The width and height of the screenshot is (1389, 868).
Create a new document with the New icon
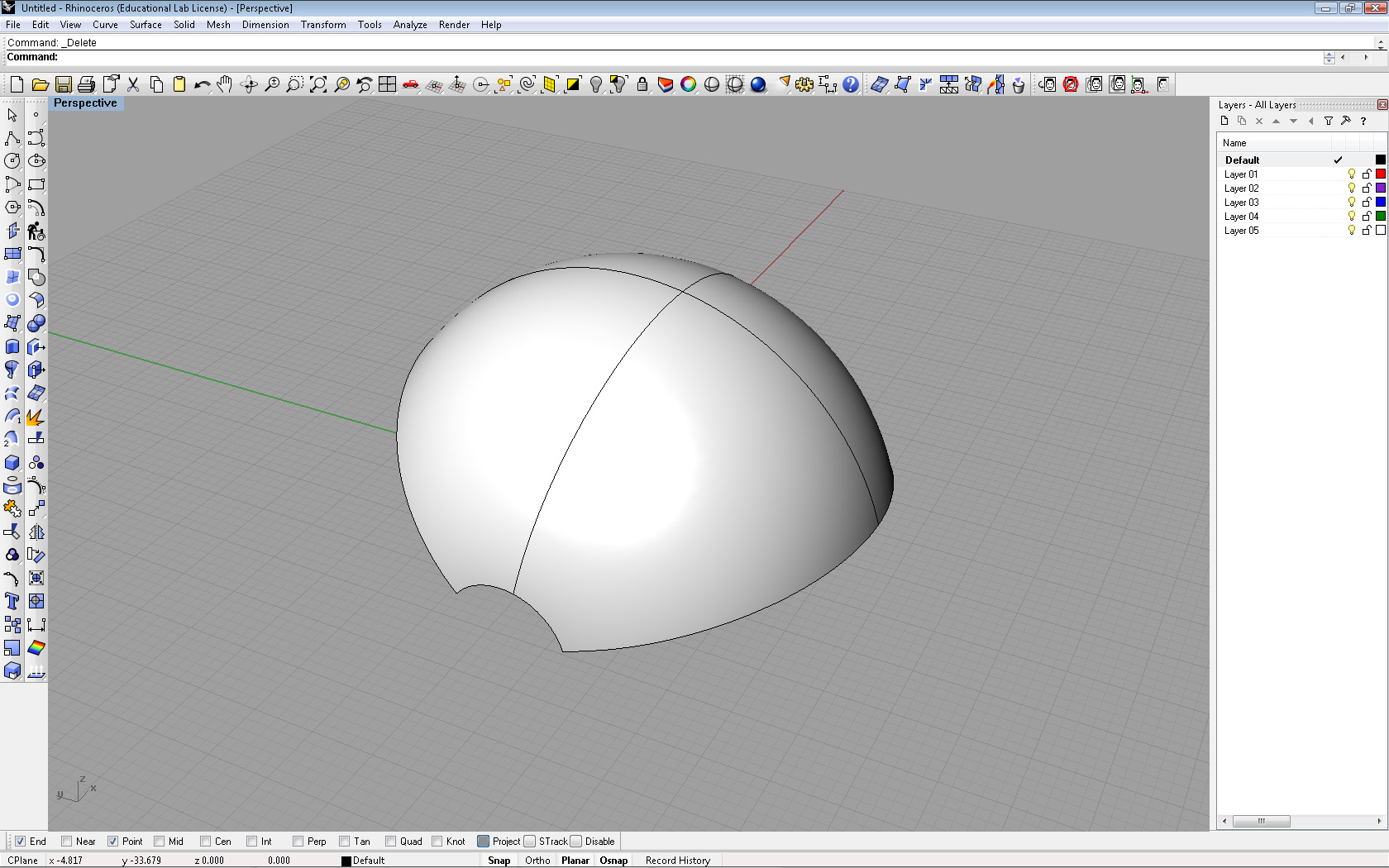click(17, 84)
